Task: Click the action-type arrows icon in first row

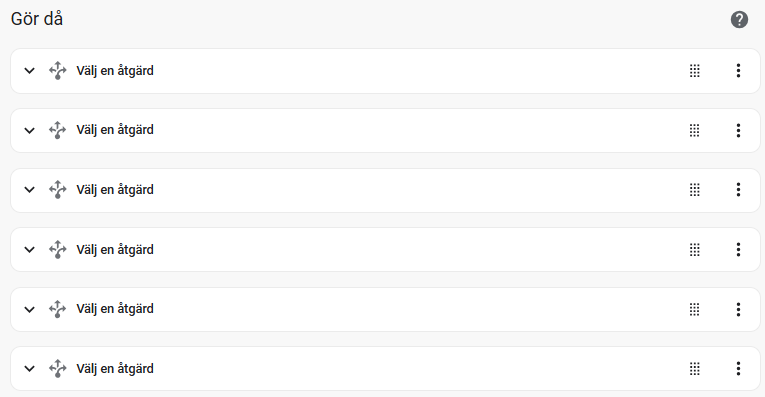Action: click(58, 70)
